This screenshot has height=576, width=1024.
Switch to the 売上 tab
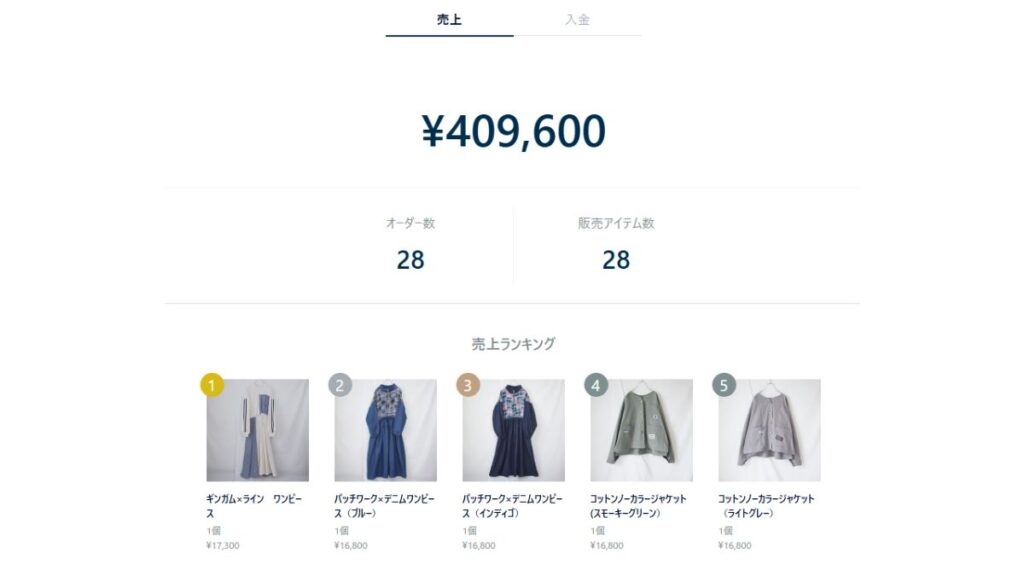[449, 20]
